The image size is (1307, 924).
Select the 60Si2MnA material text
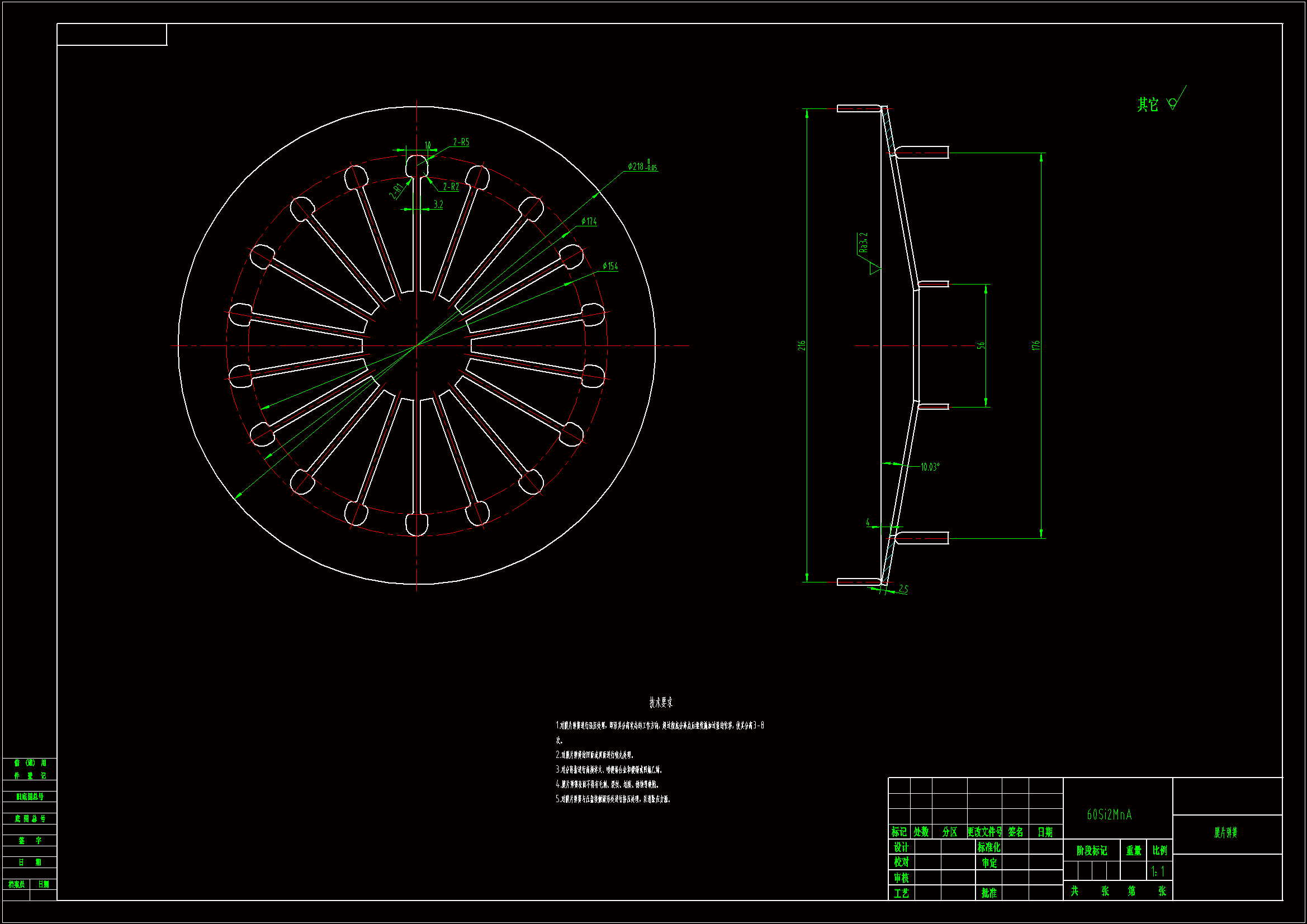tap(1109, 815)
